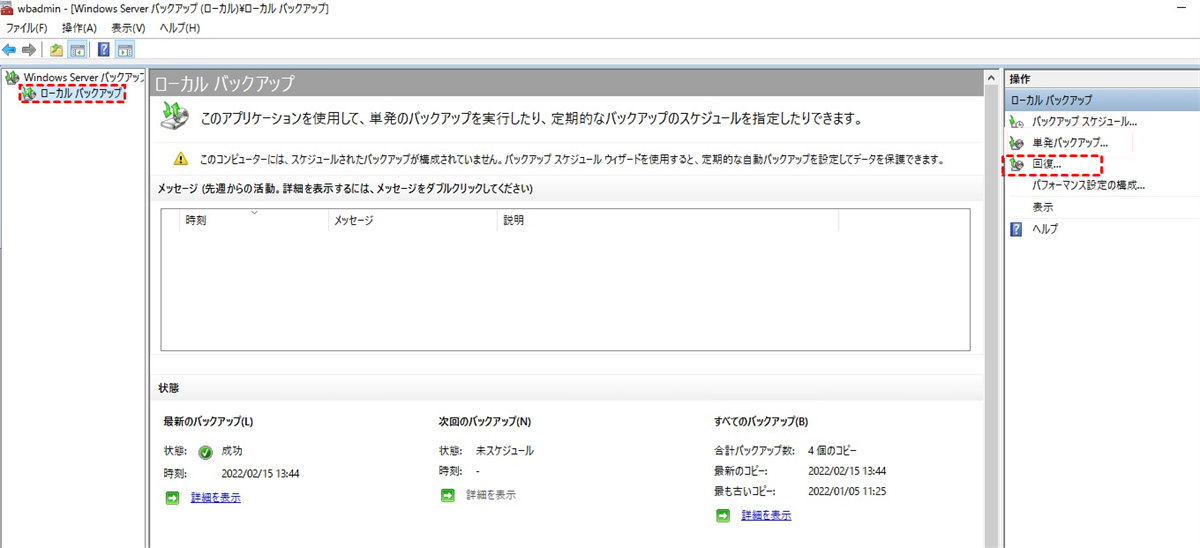
Task: Open the ヘルプ(H) menu
Action: 180,28
